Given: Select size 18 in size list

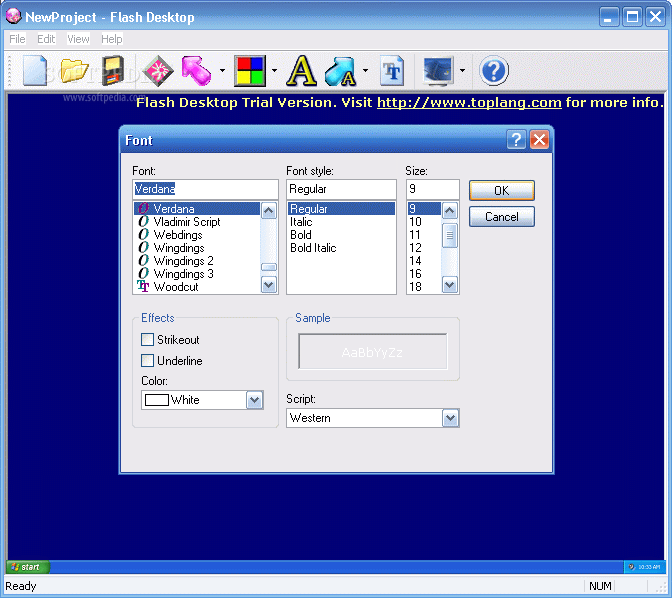Looking at the screenshot, I should point(424,287).
